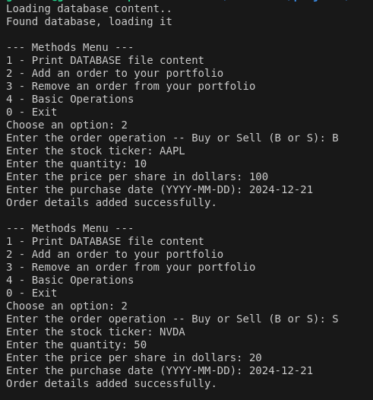Click first 'Print DATABASE file content' option
The height and width of the screenshot is (400, 373).
point(105,60)
